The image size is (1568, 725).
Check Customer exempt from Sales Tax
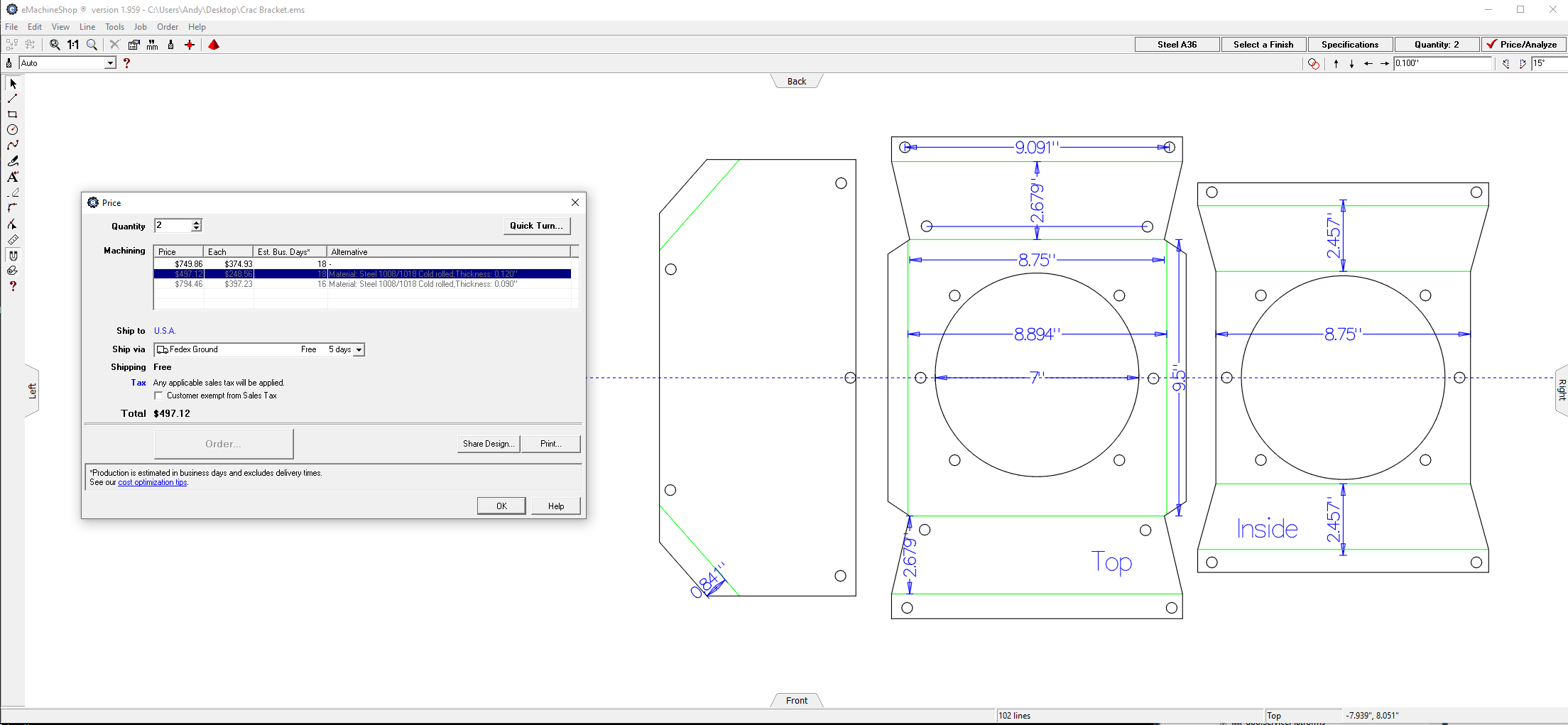(158, 396)
